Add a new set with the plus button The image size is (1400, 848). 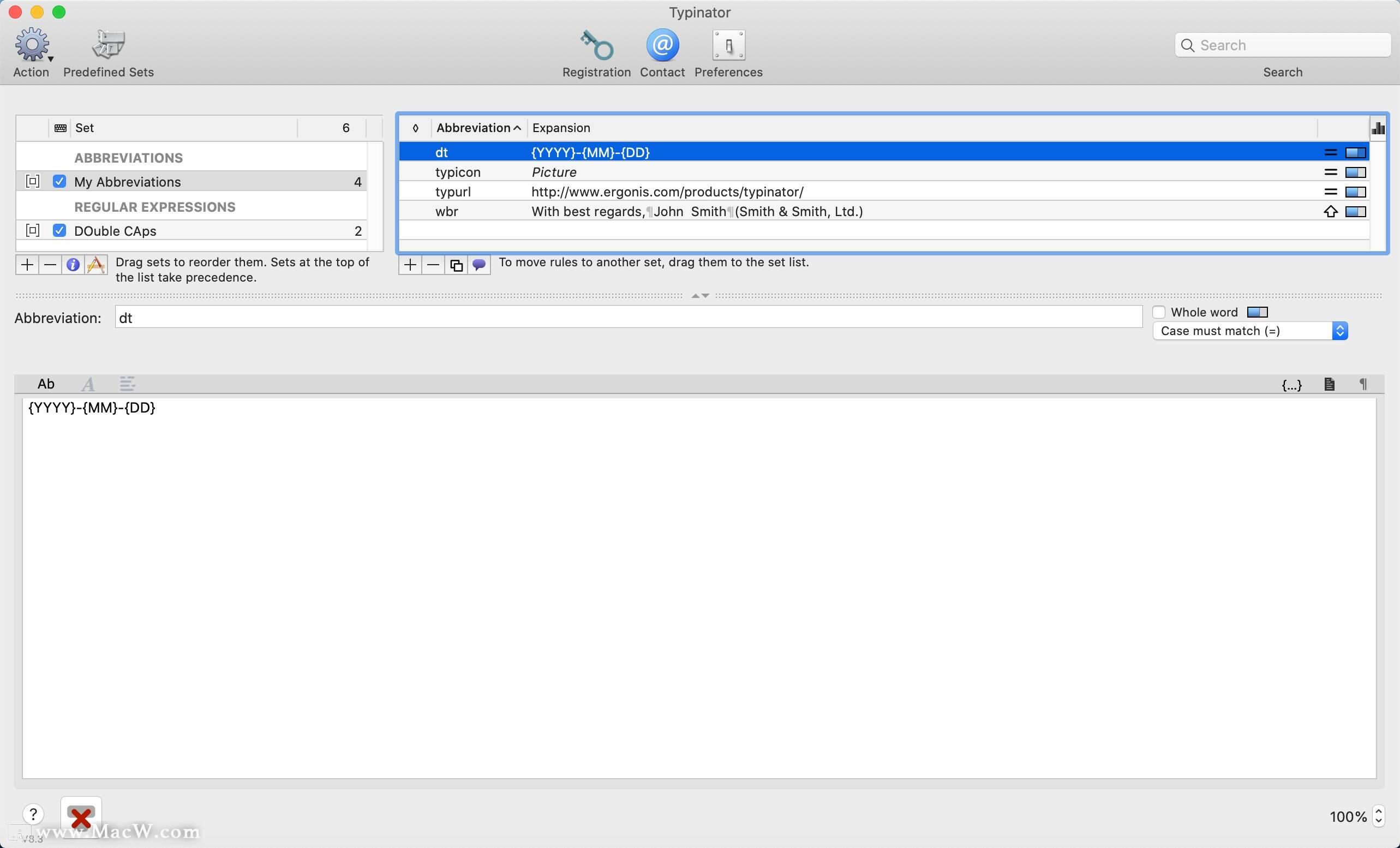click(27, 264)
